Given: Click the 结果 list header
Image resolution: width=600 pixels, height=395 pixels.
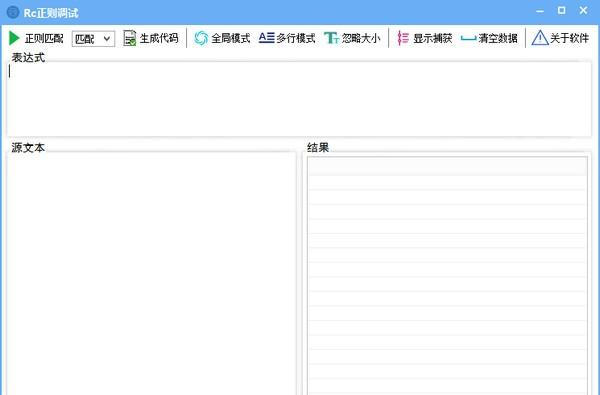Looking at the screenshot, I should point(447,166).
